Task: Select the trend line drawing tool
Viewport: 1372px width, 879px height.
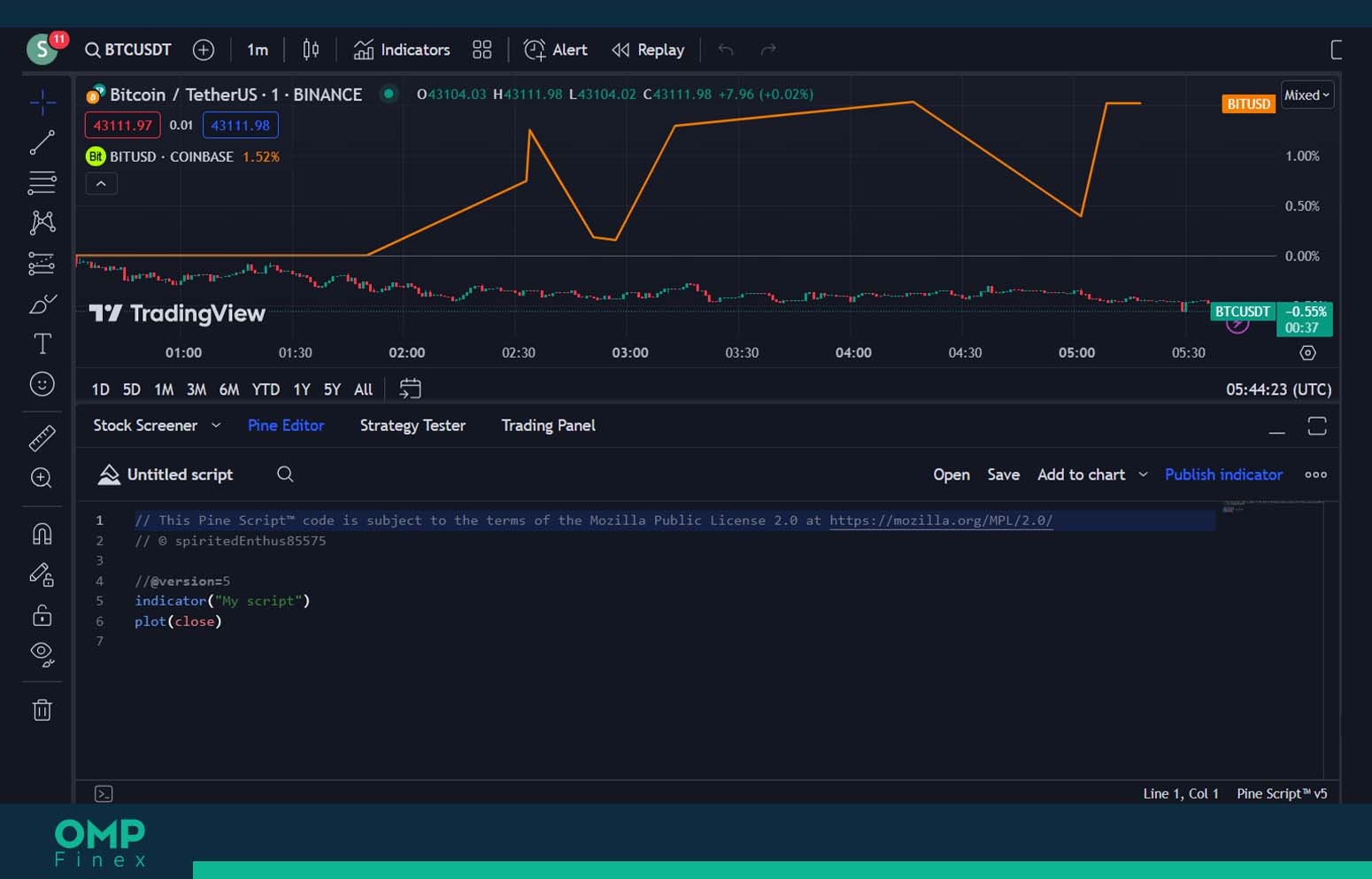Action: click(x=42, y=143)
